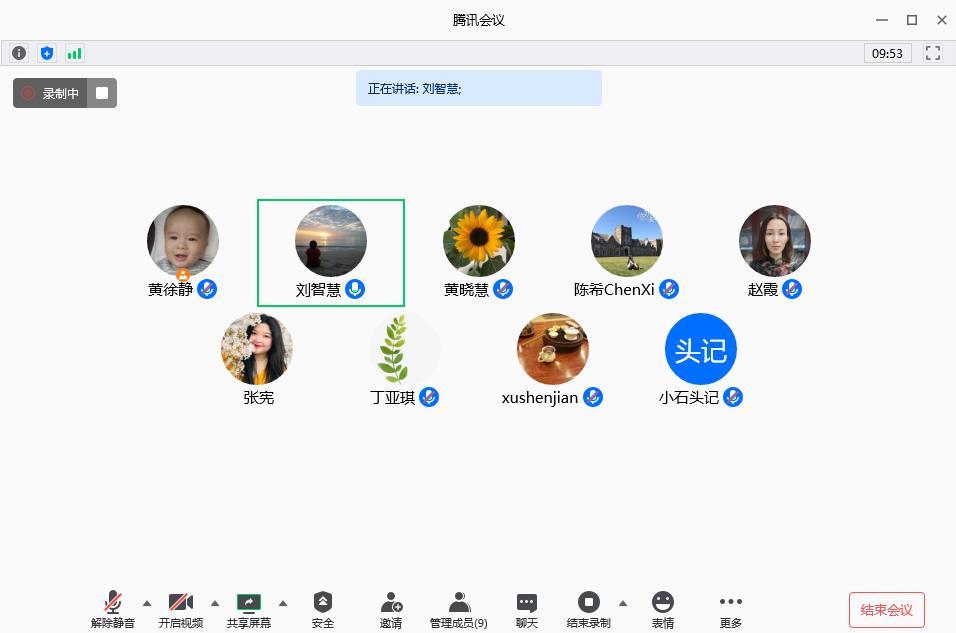Screen dimensions: 956x633
Task: Expand share options arrow beside 共享屏幕
Action: [283, 604]
